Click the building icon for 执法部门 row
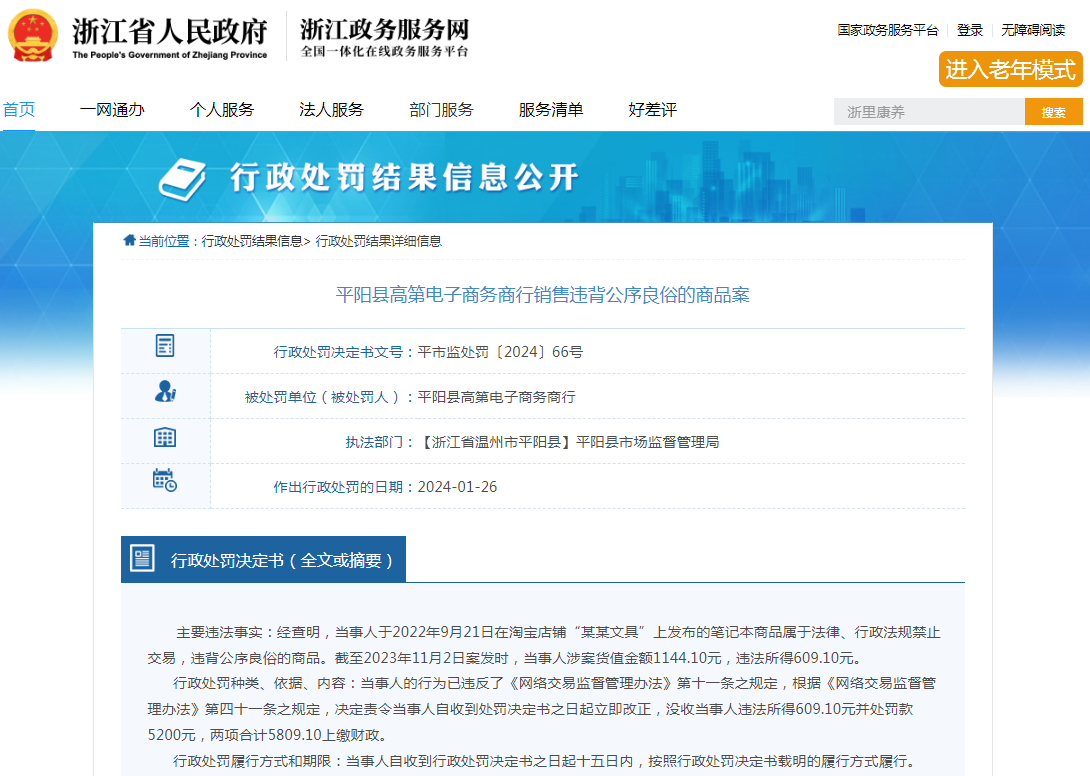 pos(165,437)
